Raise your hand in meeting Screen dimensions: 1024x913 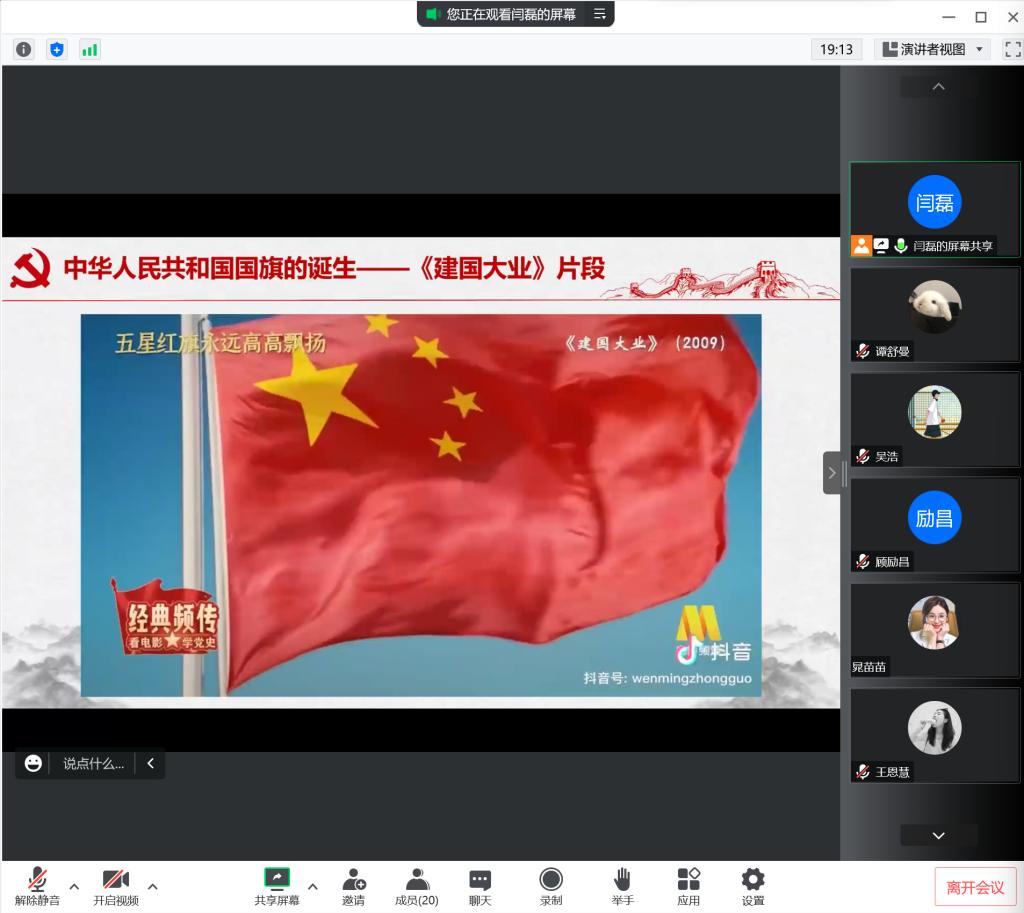coord(622,886)
